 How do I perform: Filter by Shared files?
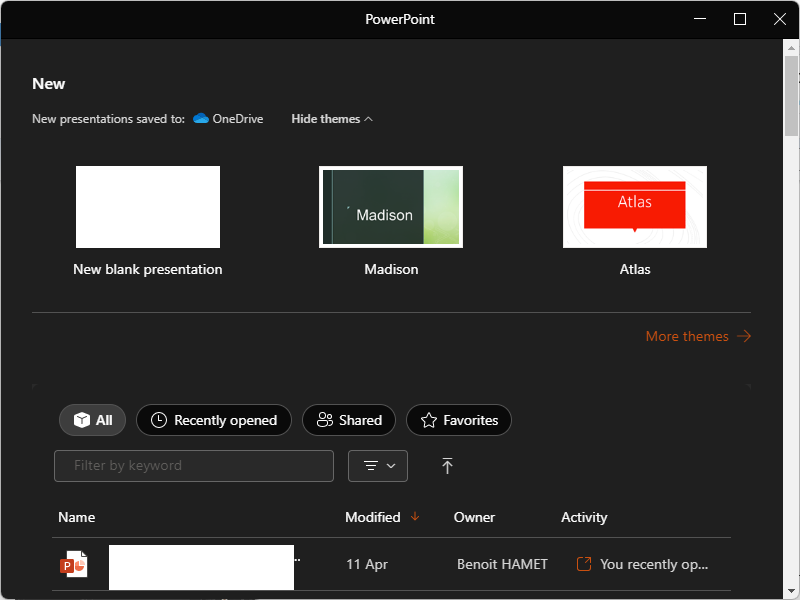coord(349,420)
